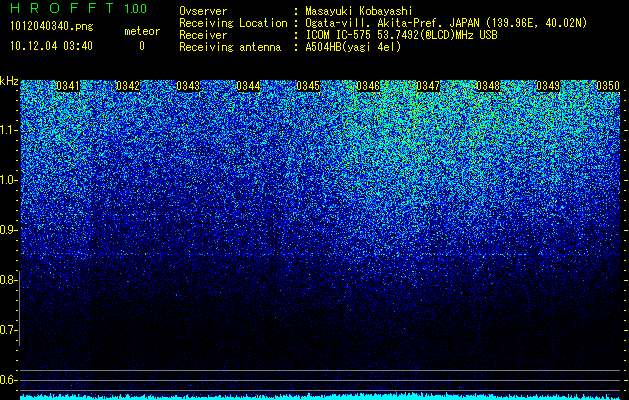Select the 0349 time marker
The image size is (629, 400).
[x=548, y=86]
